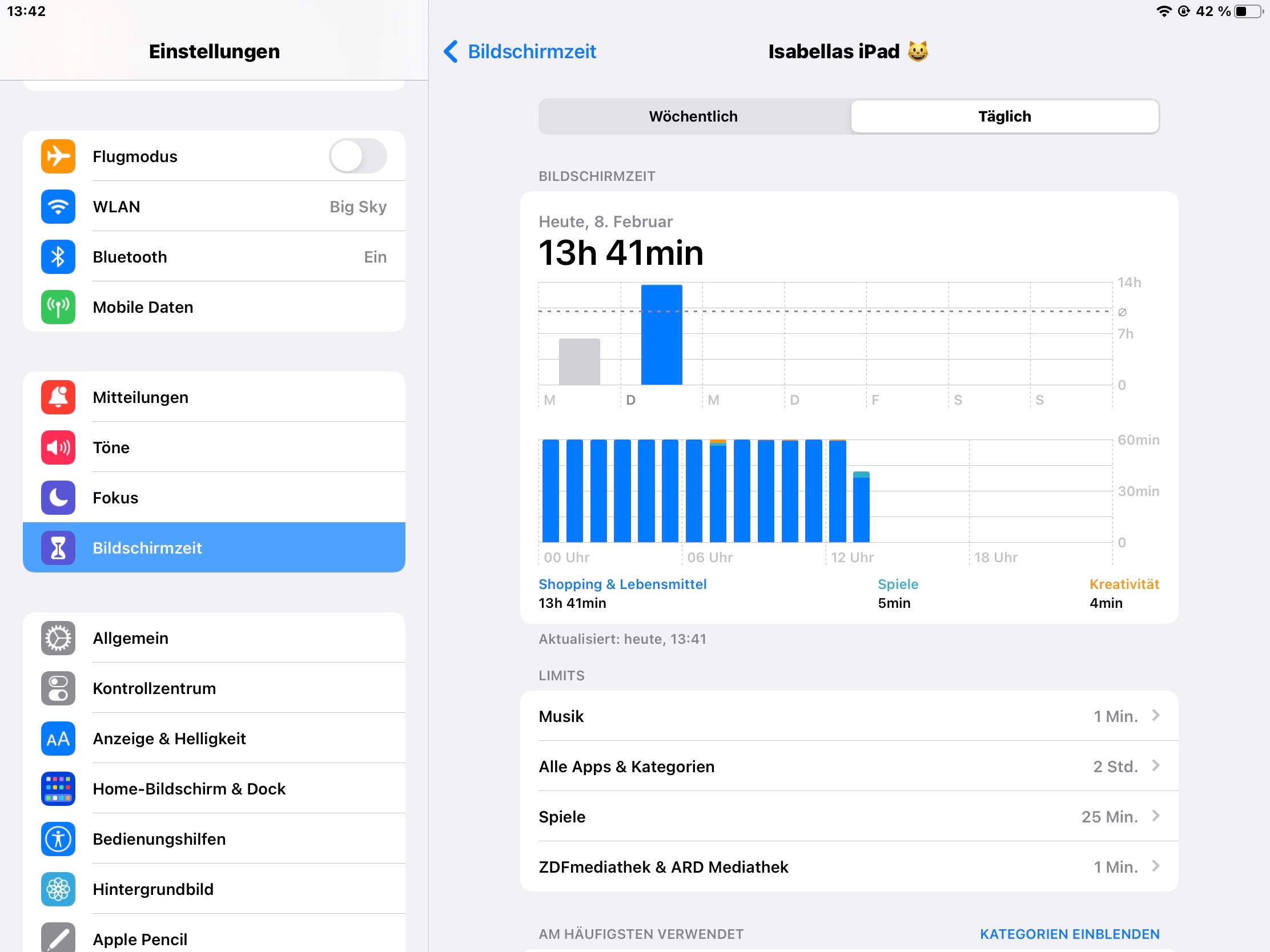The height and width of the screenshot is (952, 1270).
Task: Tap the Hintergrundbild flower icon
Action: pos(58,889)
